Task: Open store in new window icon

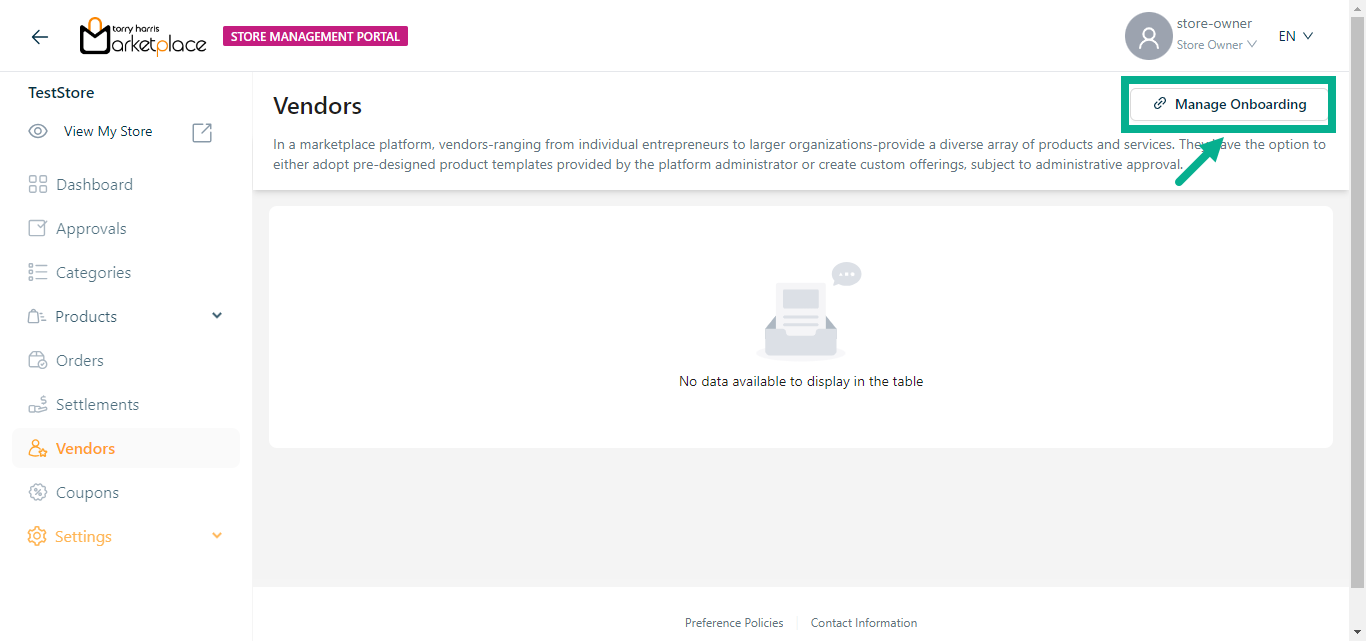Action: (x=202, y=132)
